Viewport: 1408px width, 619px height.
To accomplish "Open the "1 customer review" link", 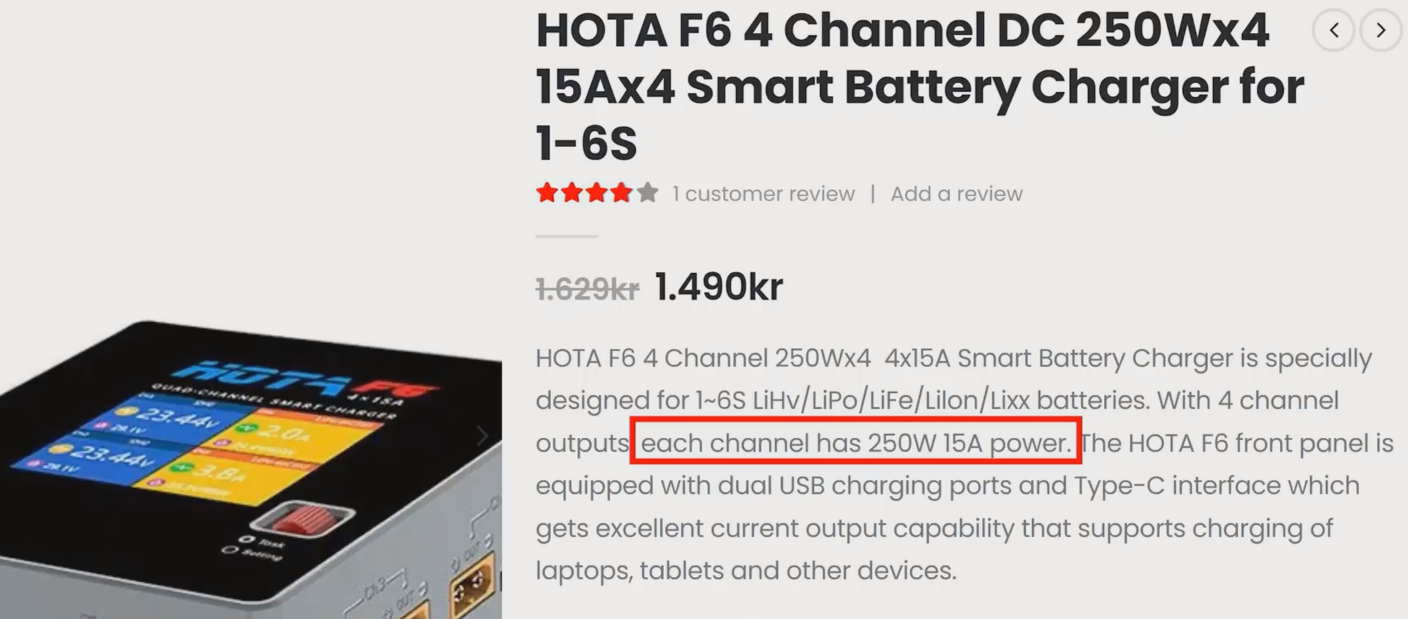I will 763,194.
